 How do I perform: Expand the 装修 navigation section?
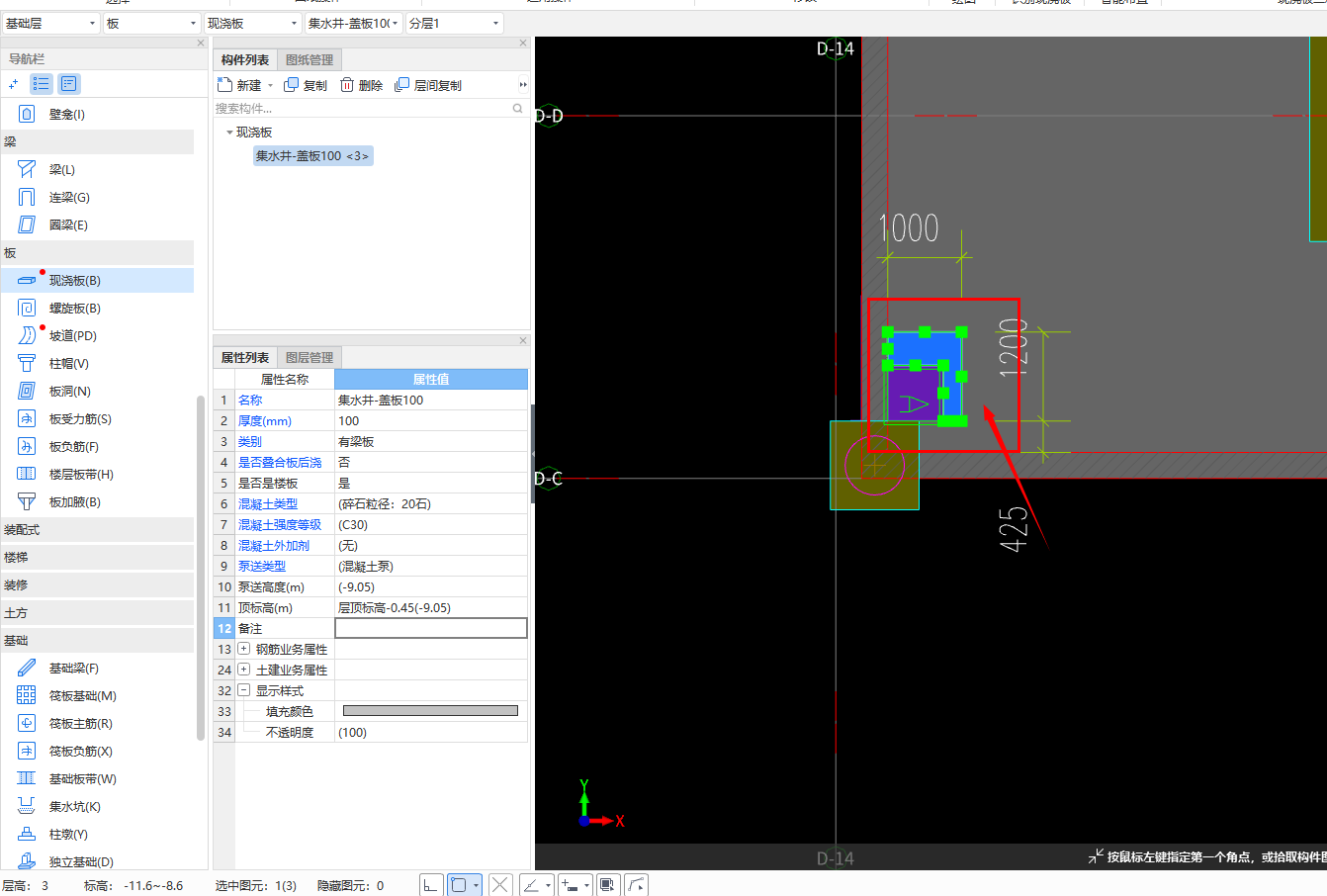tap(97, 585)
